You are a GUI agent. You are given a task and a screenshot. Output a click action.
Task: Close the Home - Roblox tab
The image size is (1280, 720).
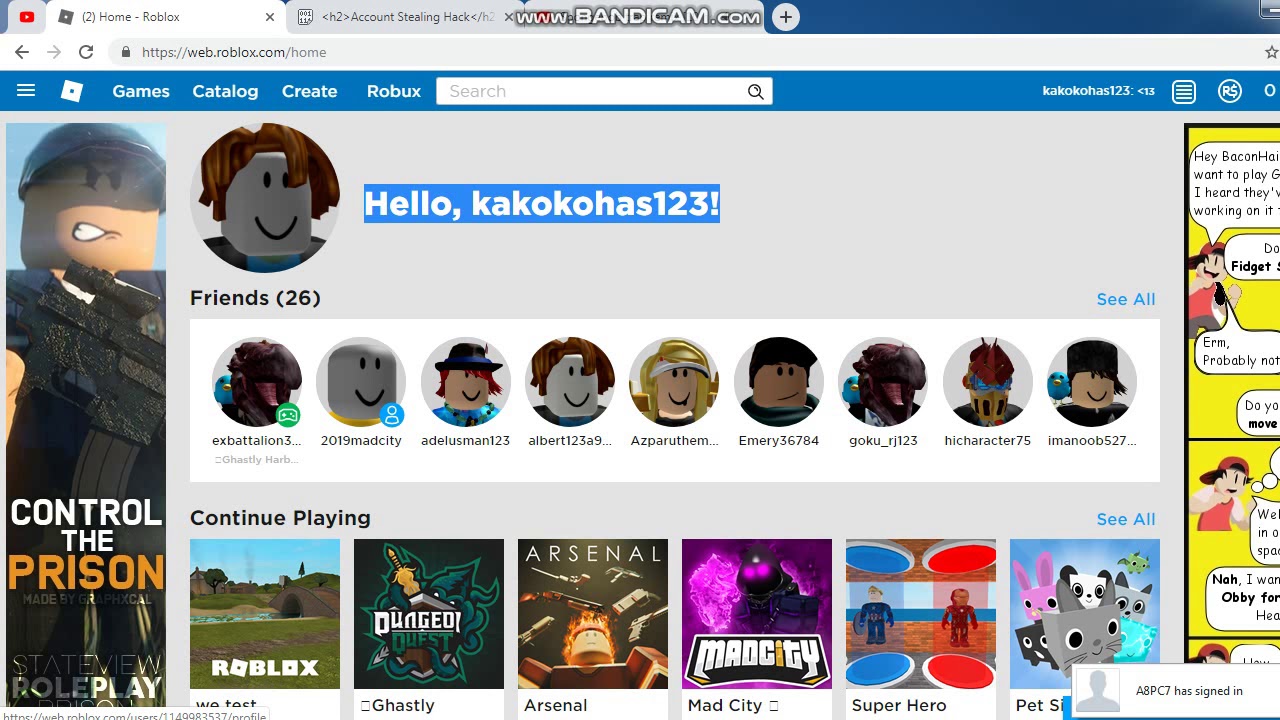pyautogui.click(x=270, y=17)
